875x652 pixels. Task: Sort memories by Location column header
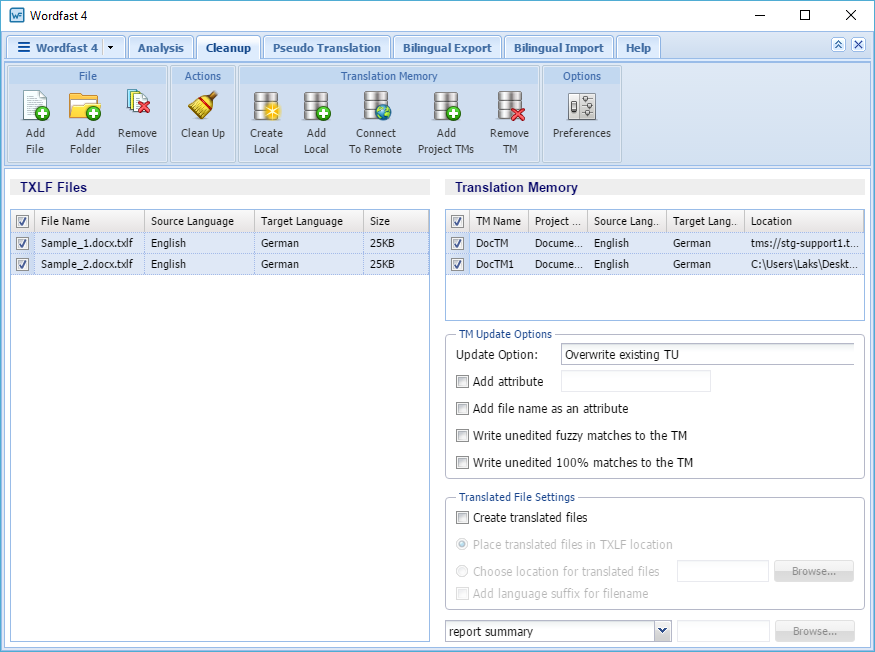pos(804,221)
